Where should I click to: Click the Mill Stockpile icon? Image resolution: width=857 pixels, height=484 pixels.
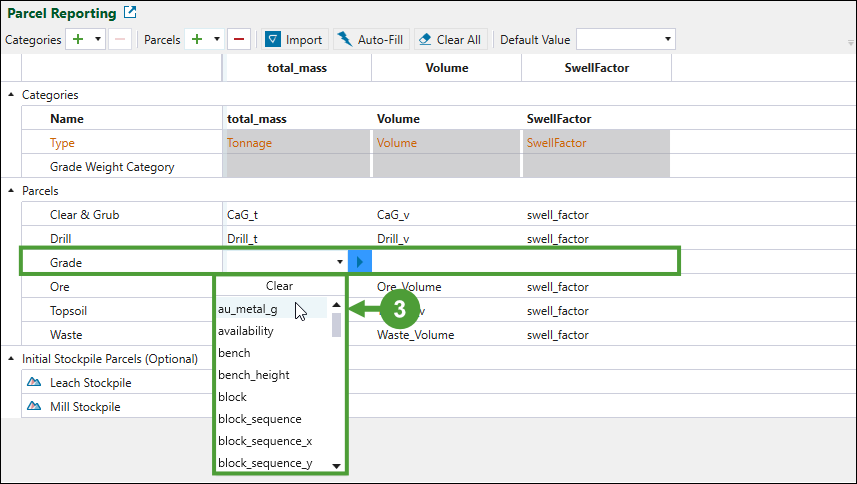(34, 407)
